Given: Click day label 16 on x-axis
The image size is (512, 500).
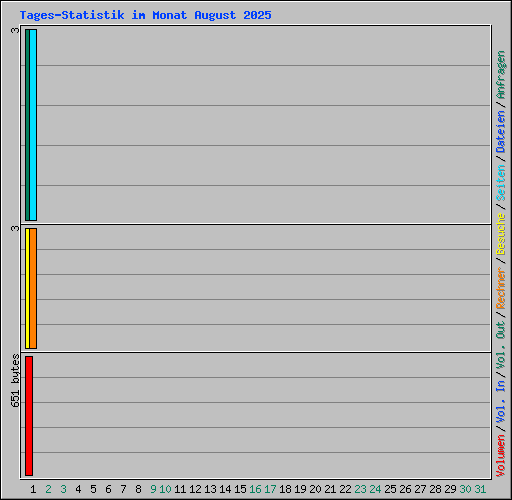Looking at the screenshot, I should [x=255, y=489].
